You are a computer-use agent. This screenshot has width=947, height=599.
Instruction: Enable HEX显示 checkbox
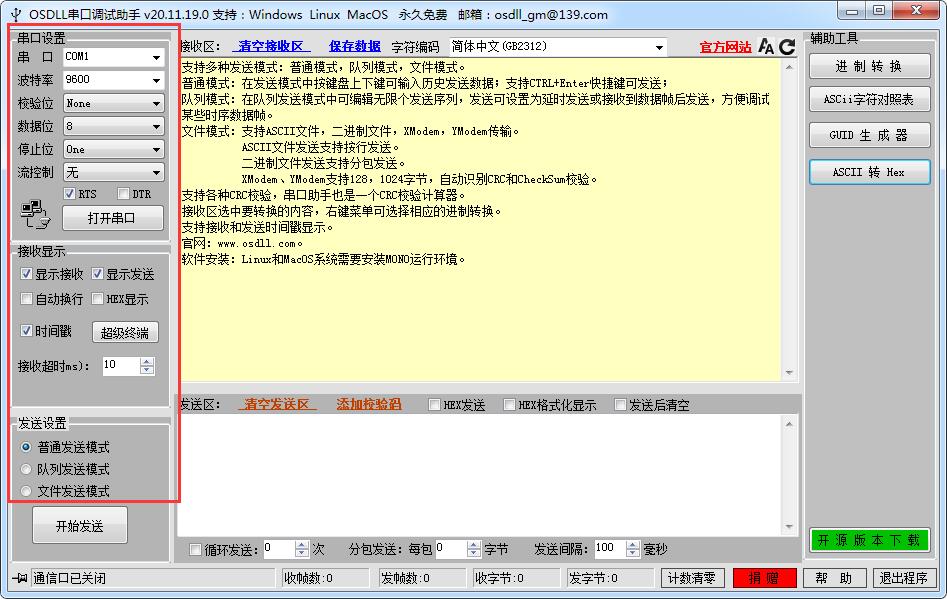pyautogui.click(x=97, y=298)
